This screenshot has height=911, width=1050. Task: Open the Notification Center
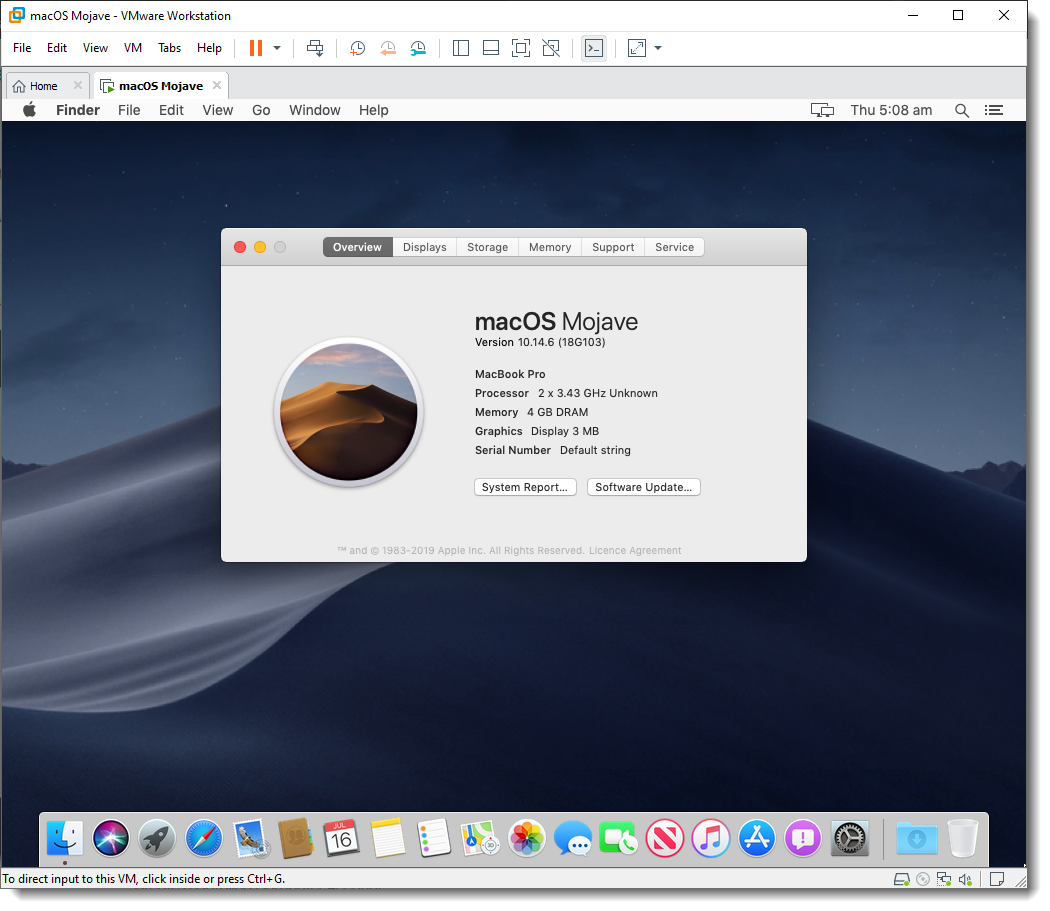pos(994,111)
